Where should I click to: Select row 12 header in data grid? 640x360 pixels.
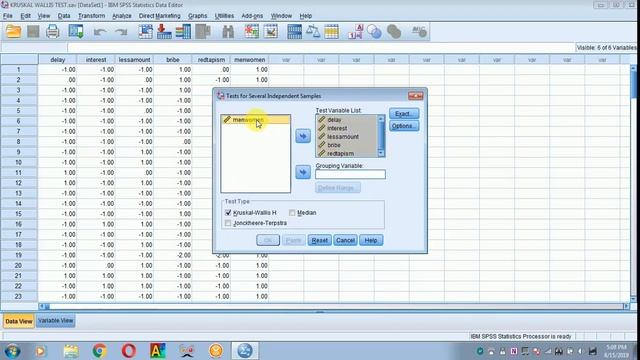point(19,183)
